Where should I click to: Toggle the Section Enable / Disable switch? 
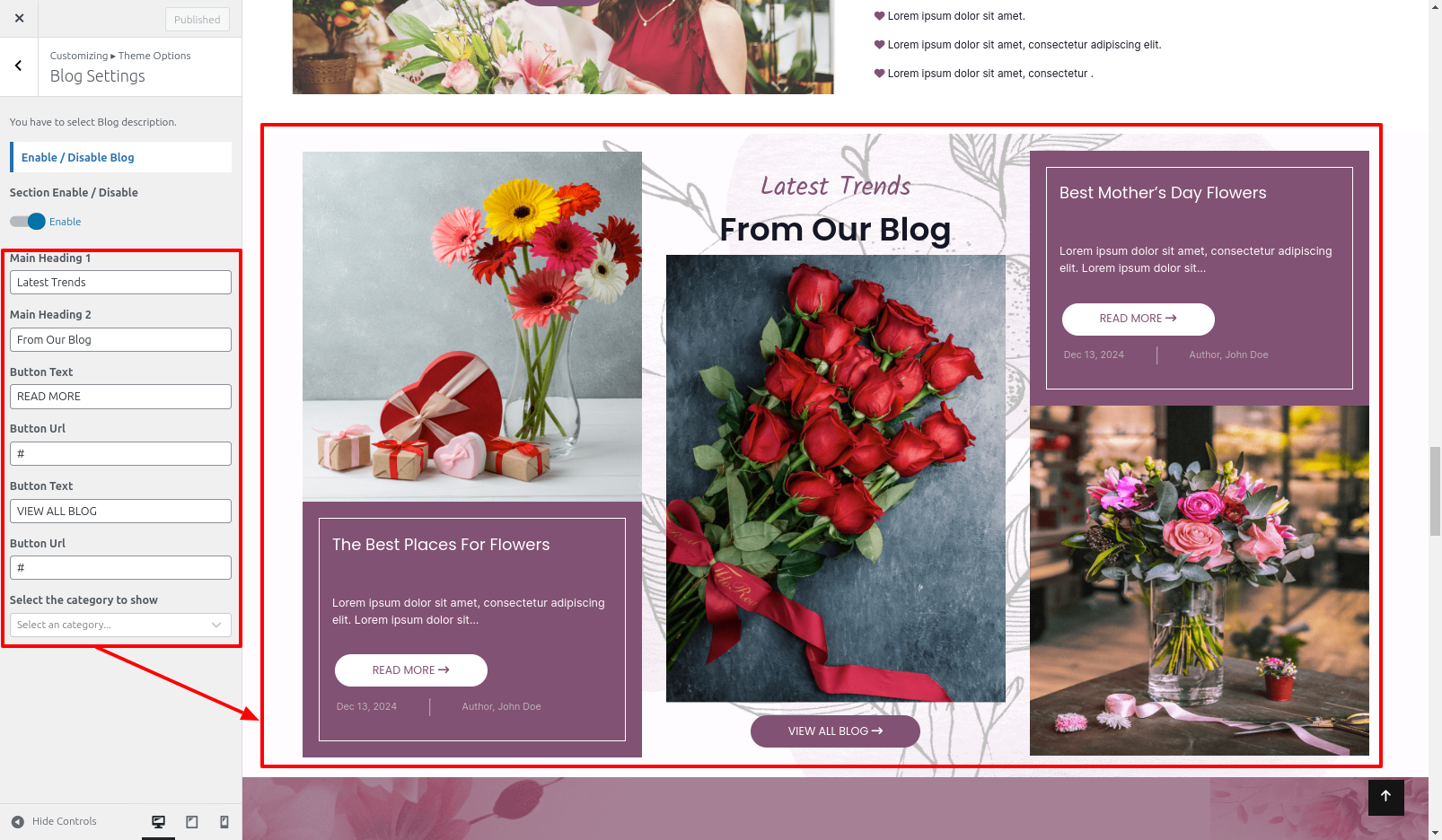pyautogui.click(x=27, y=222)
